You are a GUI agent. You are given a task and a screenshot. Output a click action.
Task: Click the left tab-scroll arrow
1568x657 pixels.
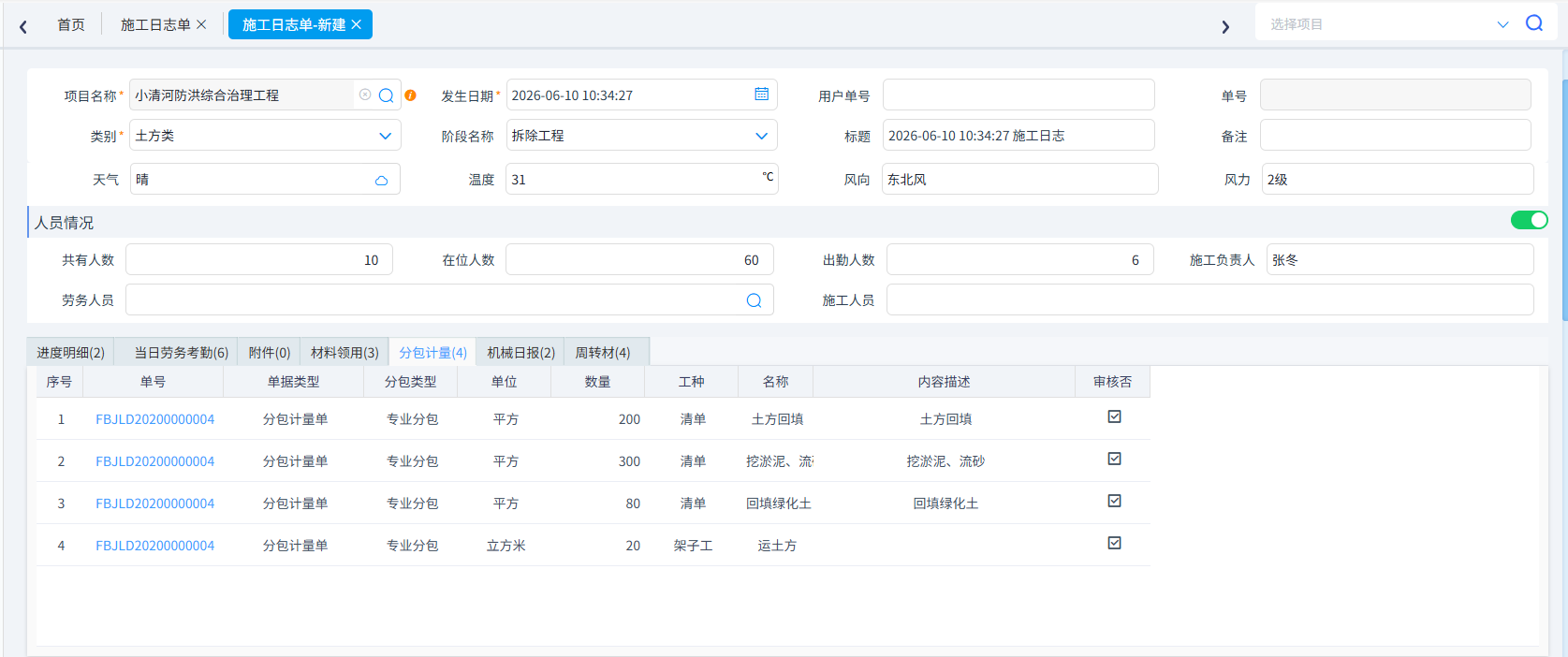pos(23,26)
